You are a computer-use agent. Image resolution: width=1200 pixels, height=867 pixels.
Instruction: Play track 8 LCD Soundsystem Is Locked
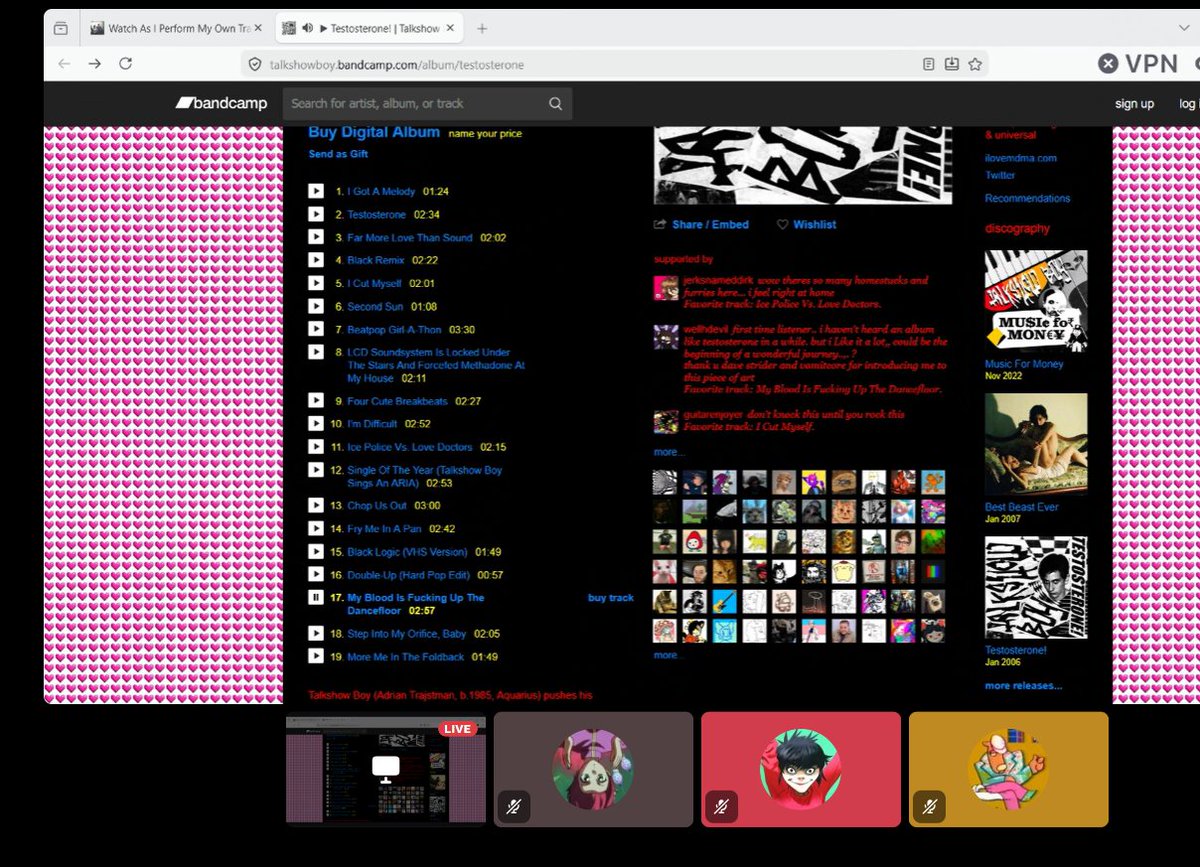pos(316,352)
